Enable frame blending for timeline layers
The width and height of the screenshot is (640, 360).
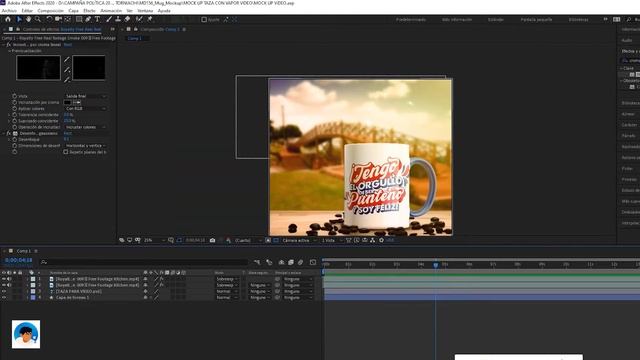coord(291,262)
